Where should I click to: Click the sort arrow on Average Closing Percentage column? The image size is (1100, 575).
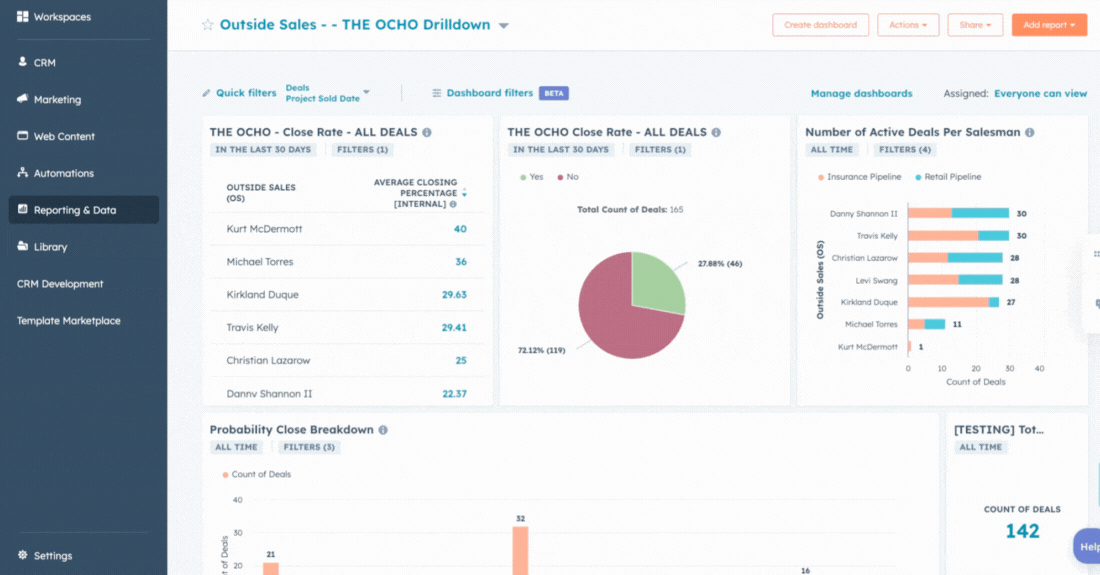[x=464, y=192]
